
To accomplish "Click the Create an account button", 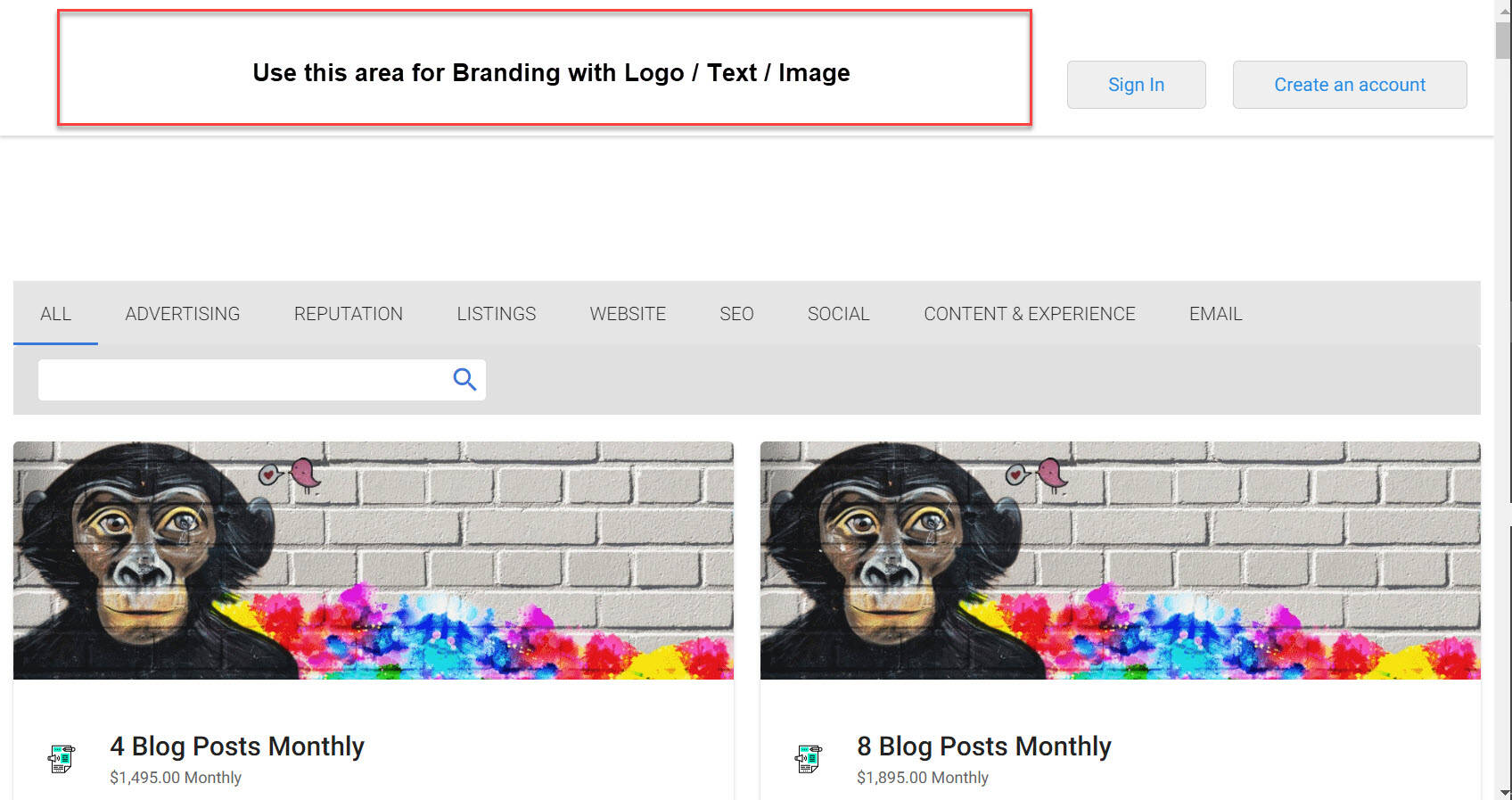I will point(1350,85).
